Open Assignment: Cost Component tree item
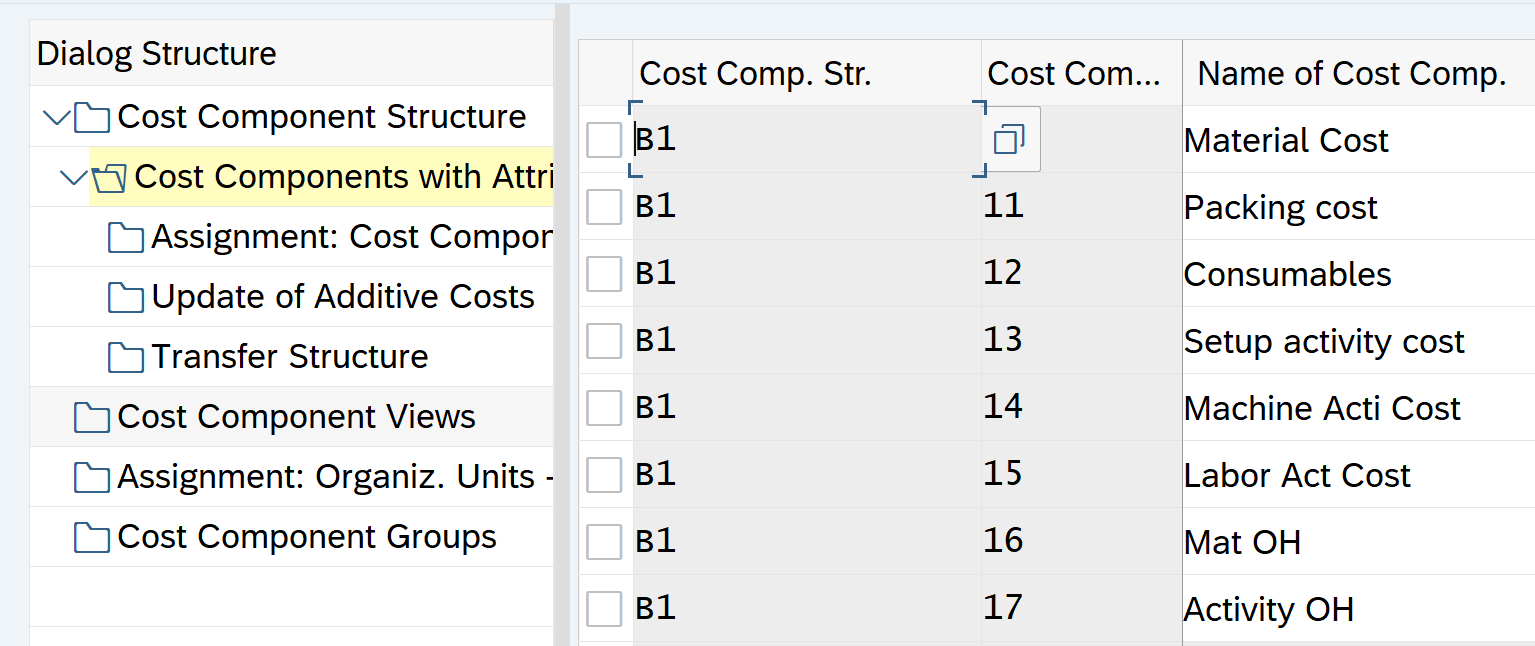 click(350, 237)
